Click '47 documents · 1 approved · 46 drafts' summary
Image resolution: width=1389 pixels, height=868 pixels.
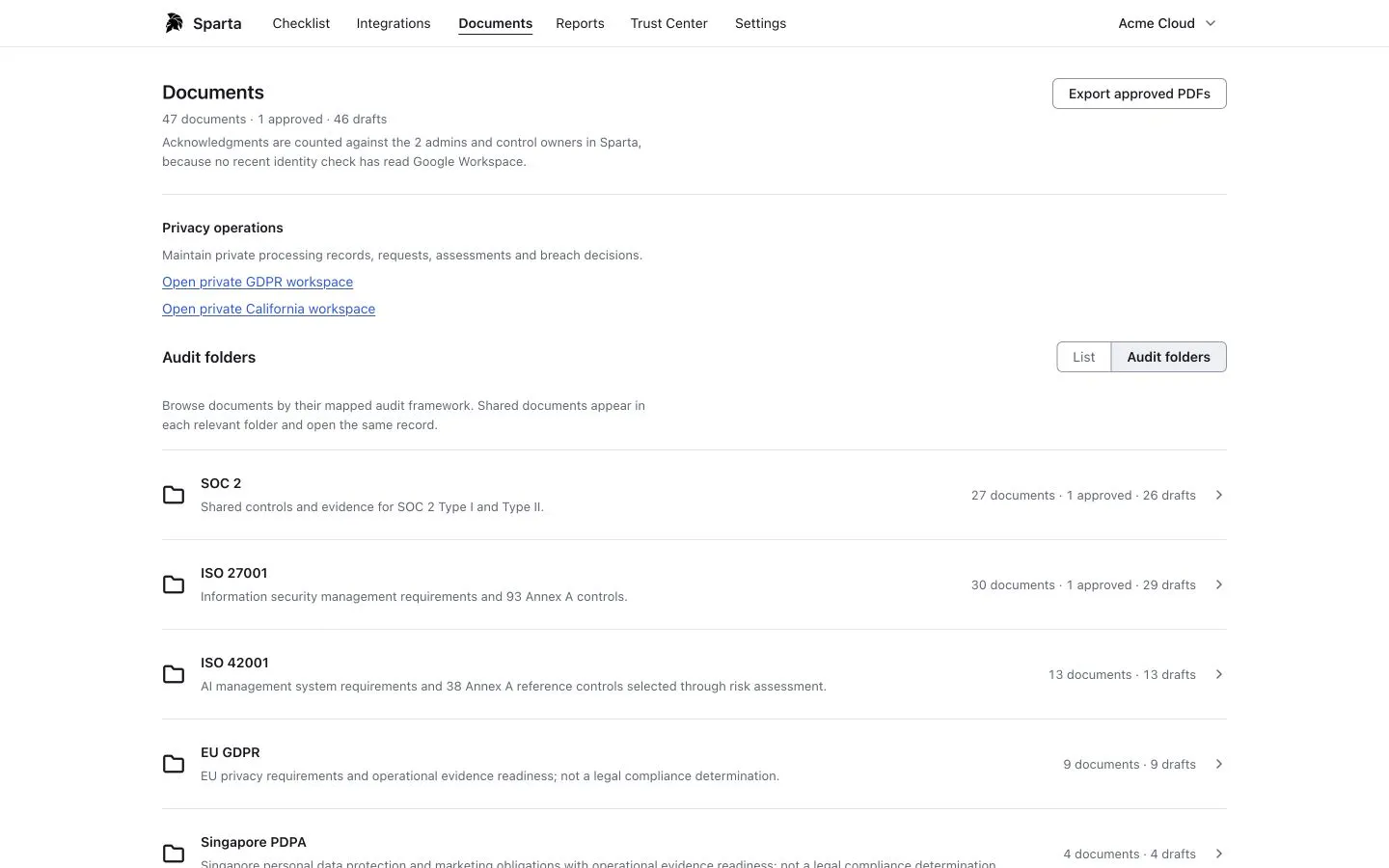pos(274,119)
